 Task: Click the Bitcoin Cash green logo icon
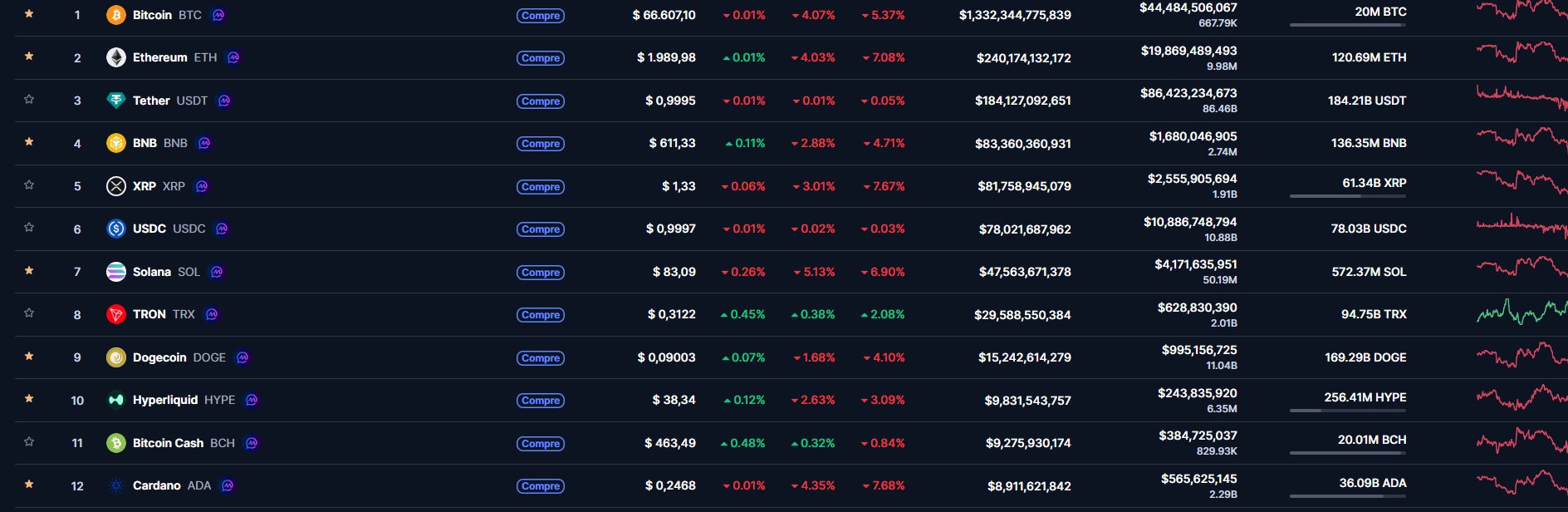tap(116, 443)
